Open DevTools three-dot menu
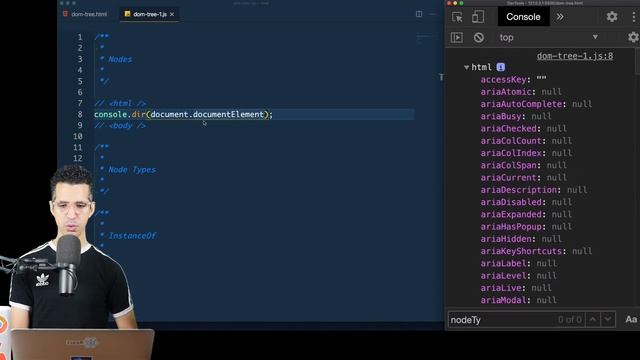Viewport: 640px width, 360px height. point(633,17)
